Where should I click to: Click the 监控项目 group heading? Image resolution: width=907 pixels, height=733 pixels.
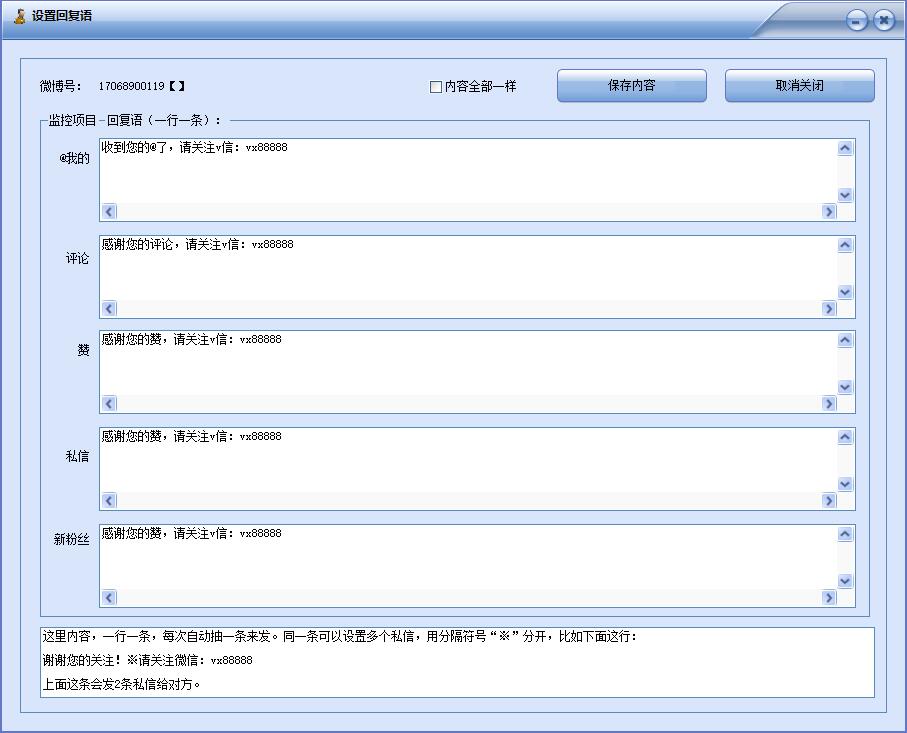72,120
